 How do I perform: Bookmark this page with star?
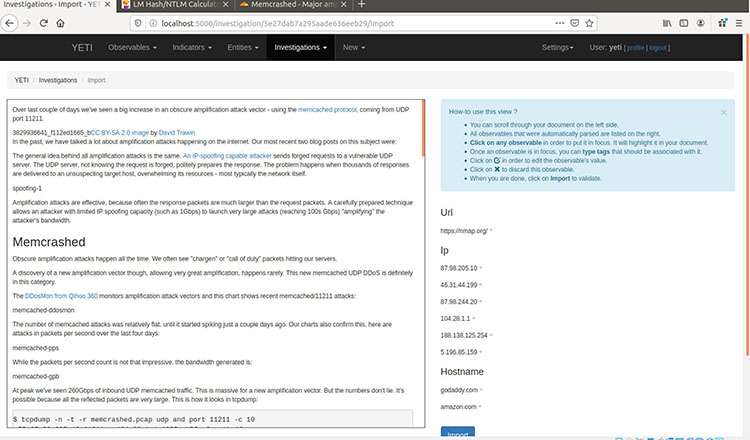tap(589, 23)
